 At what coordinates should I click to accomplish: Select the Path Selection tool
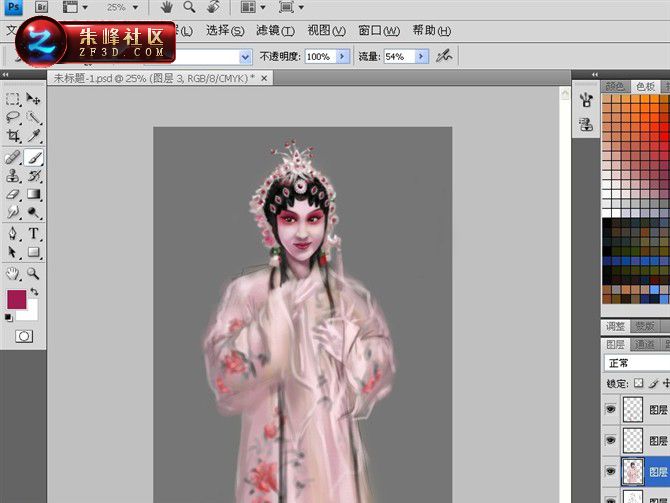point(12,252)
